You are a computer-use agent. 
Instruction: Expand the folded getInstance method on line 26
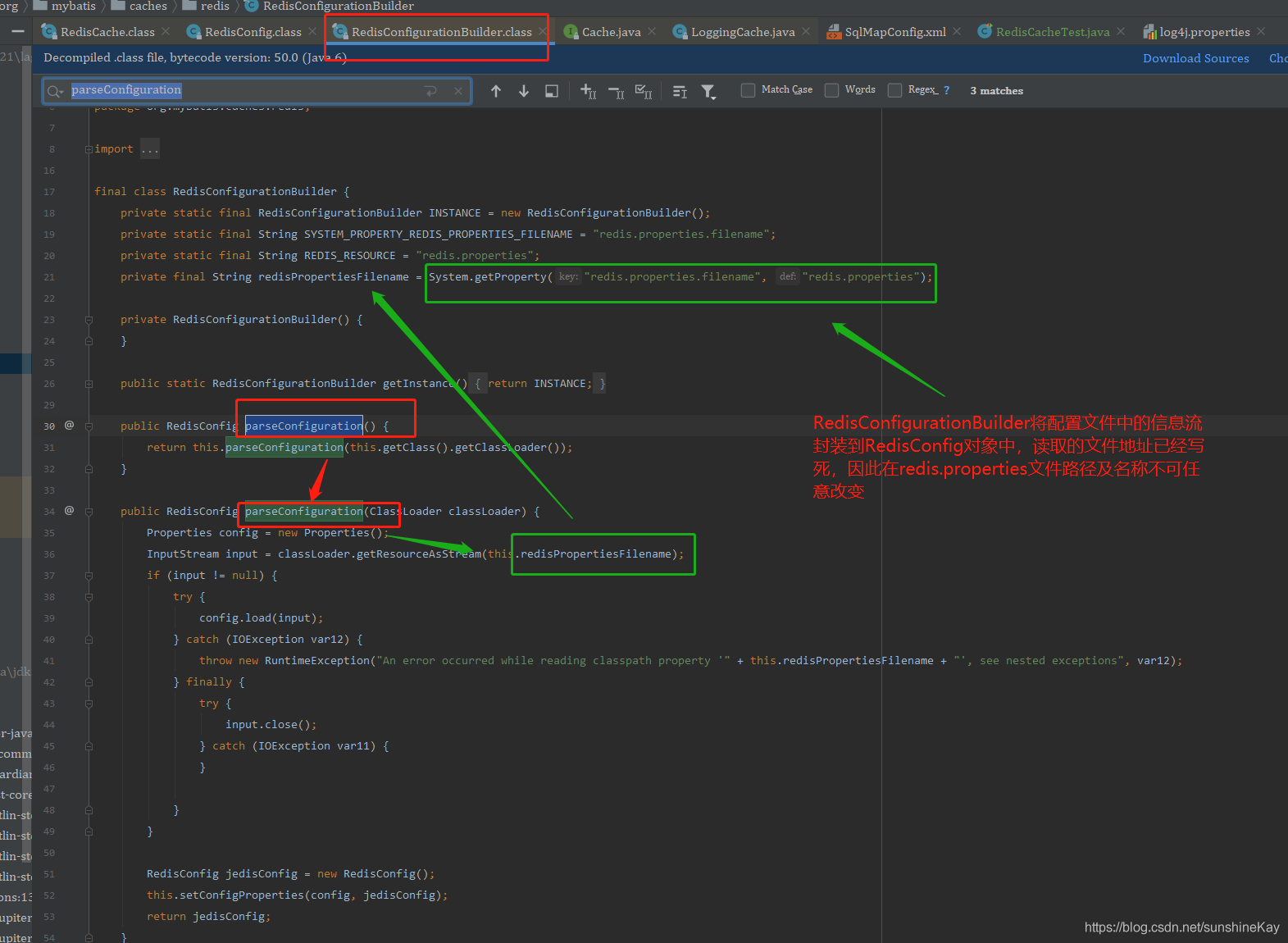[89, 384]
